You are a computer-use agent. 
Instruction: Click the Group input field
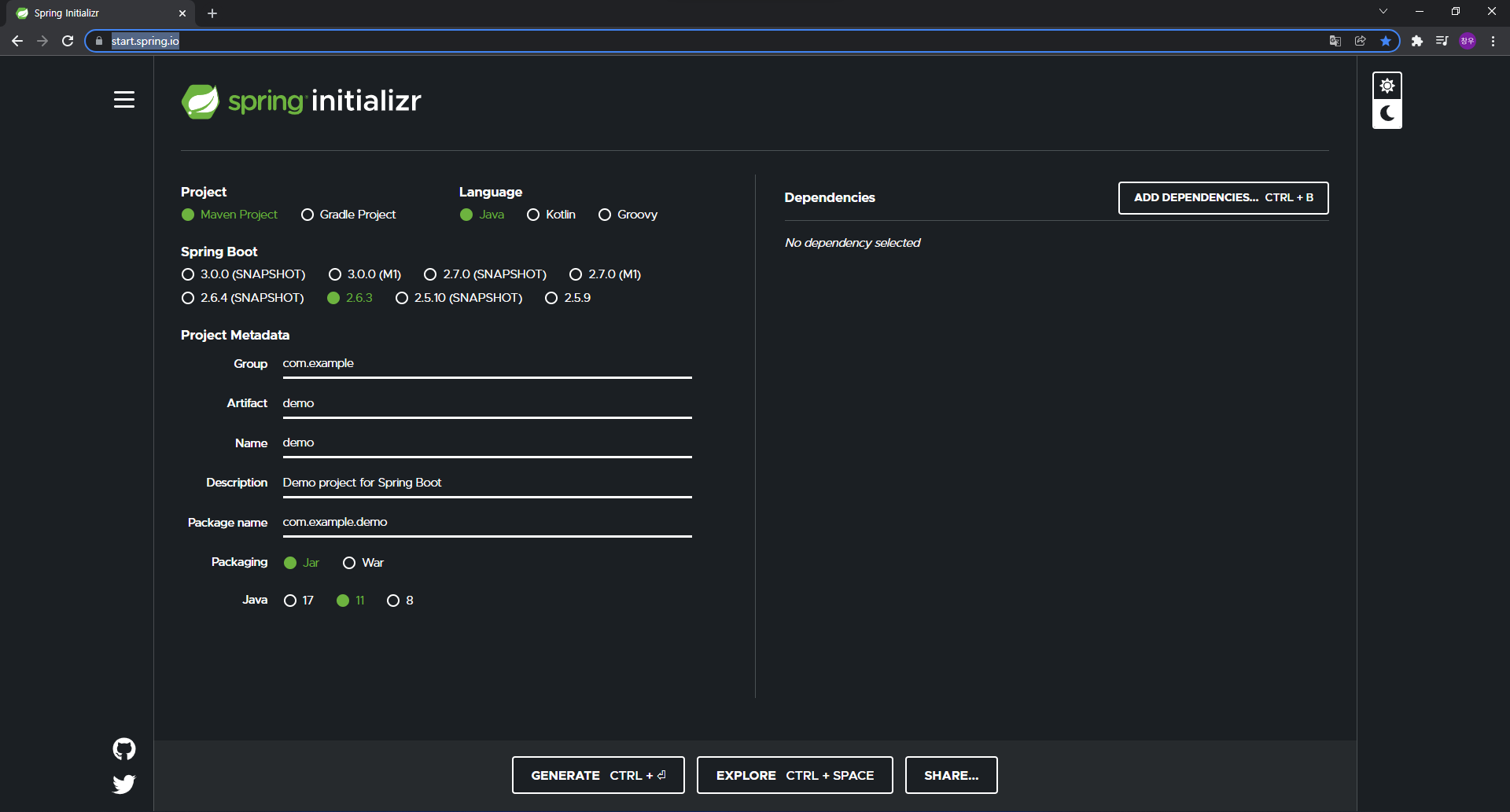(488, 364)
